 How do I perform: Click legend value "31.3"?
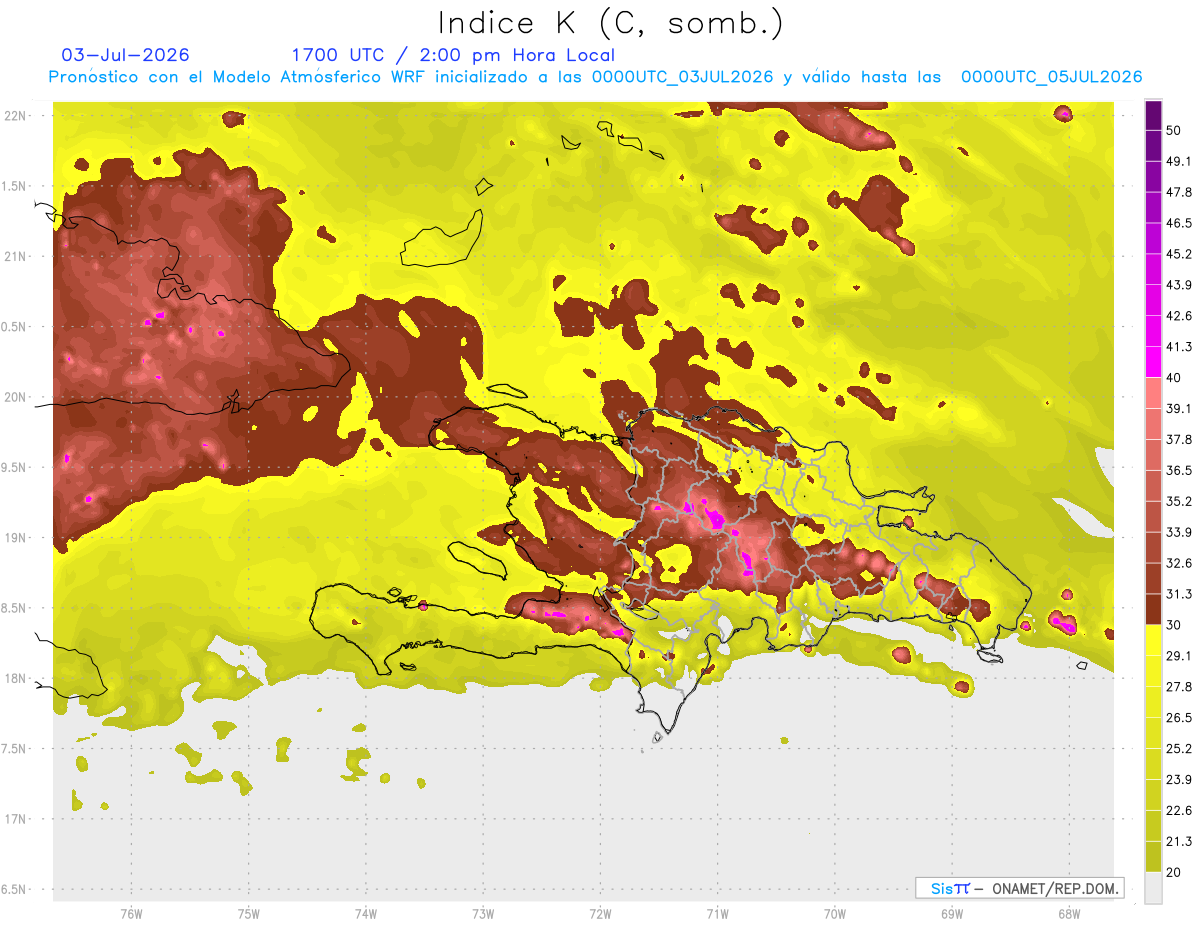point(1178,594)
